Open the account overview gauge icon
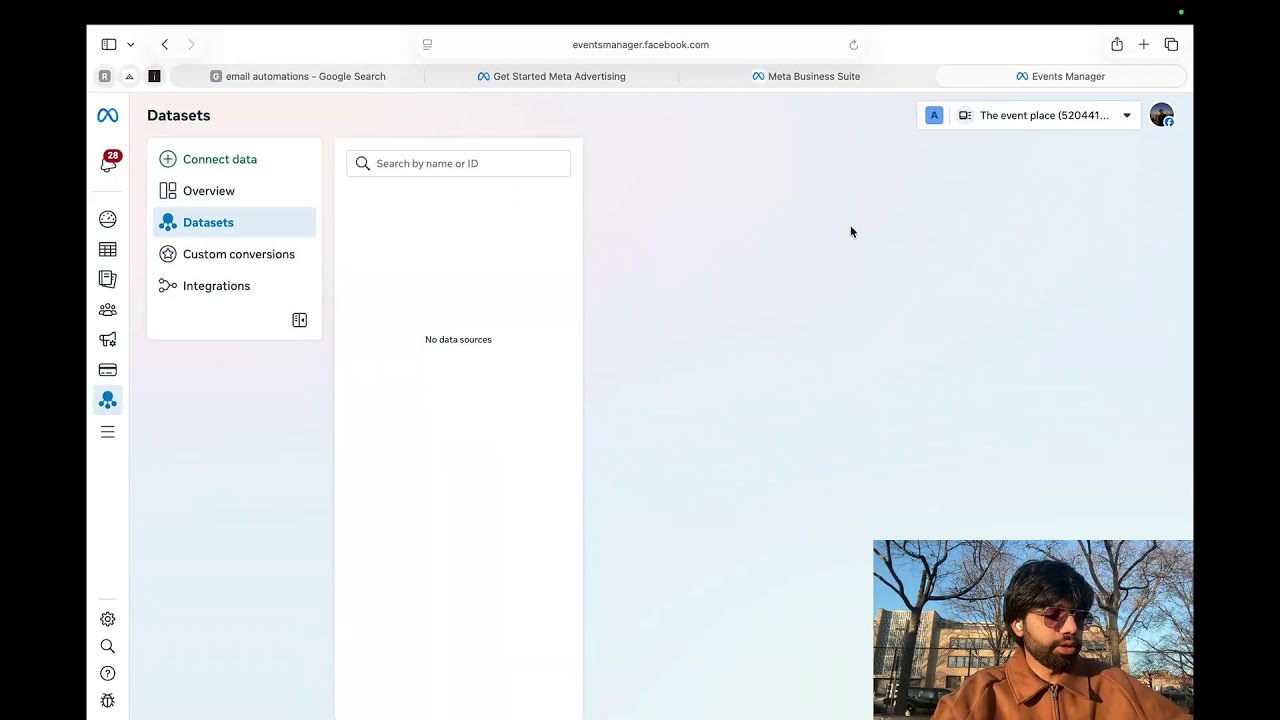This screenshot has height=720, width=1280. (x=108, y=219)
